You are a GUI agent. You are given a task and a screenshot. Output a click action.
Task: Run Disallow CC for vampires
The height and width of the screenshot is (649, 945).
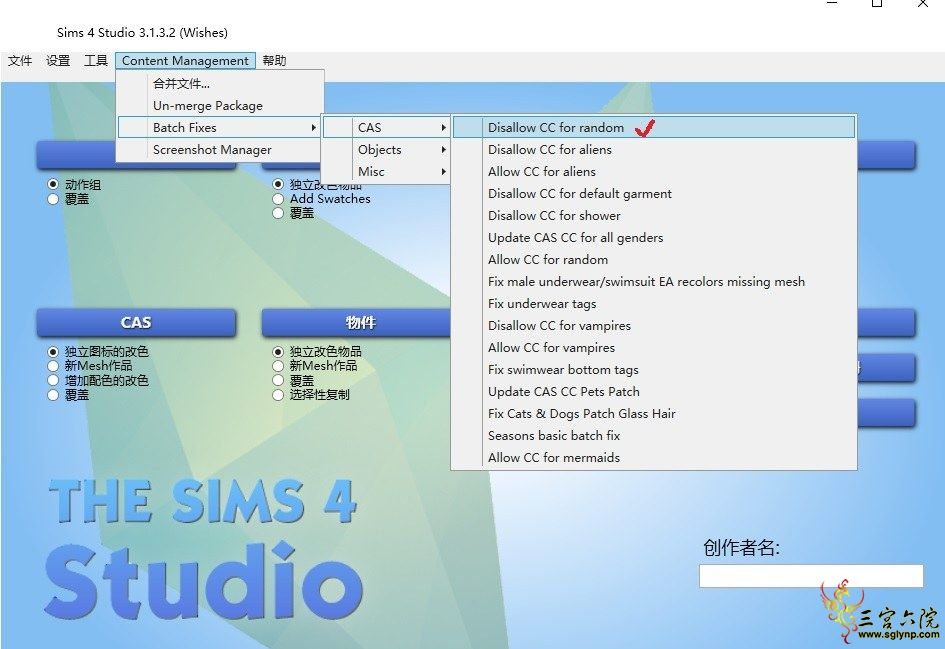point(654,325)
